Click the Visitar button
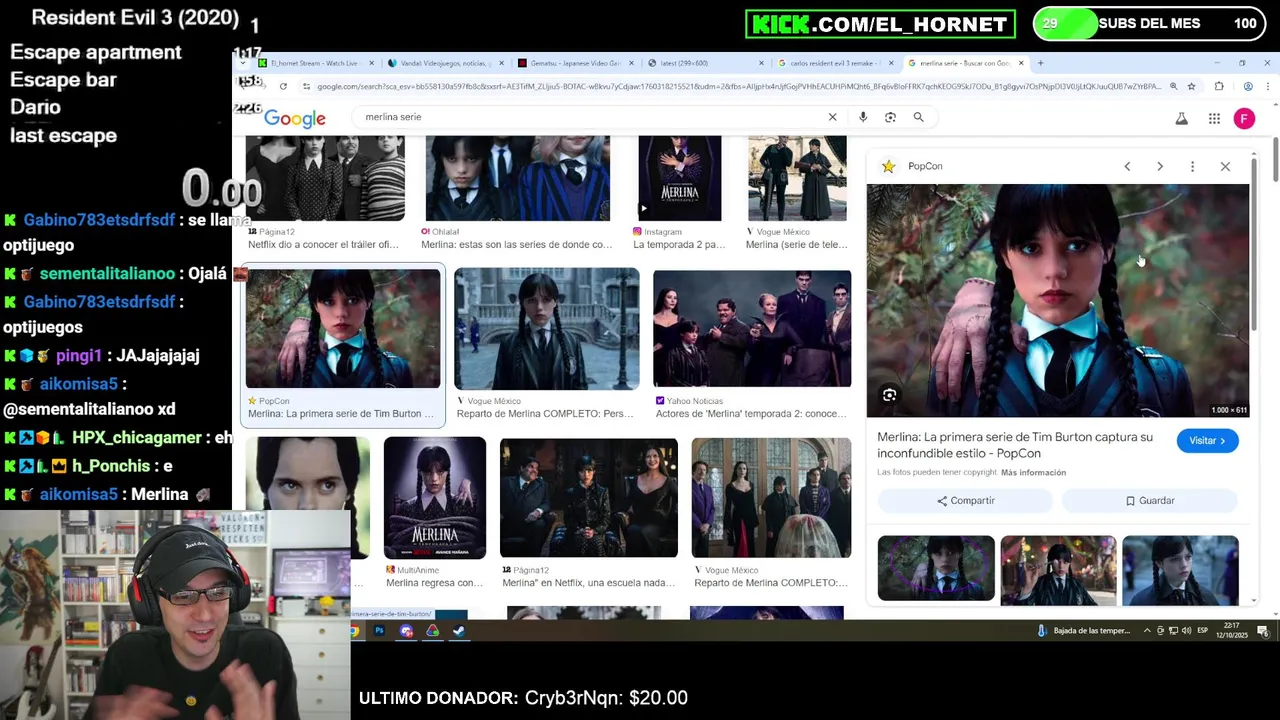The image size is (1280, 720). [x=1207, y=441]
